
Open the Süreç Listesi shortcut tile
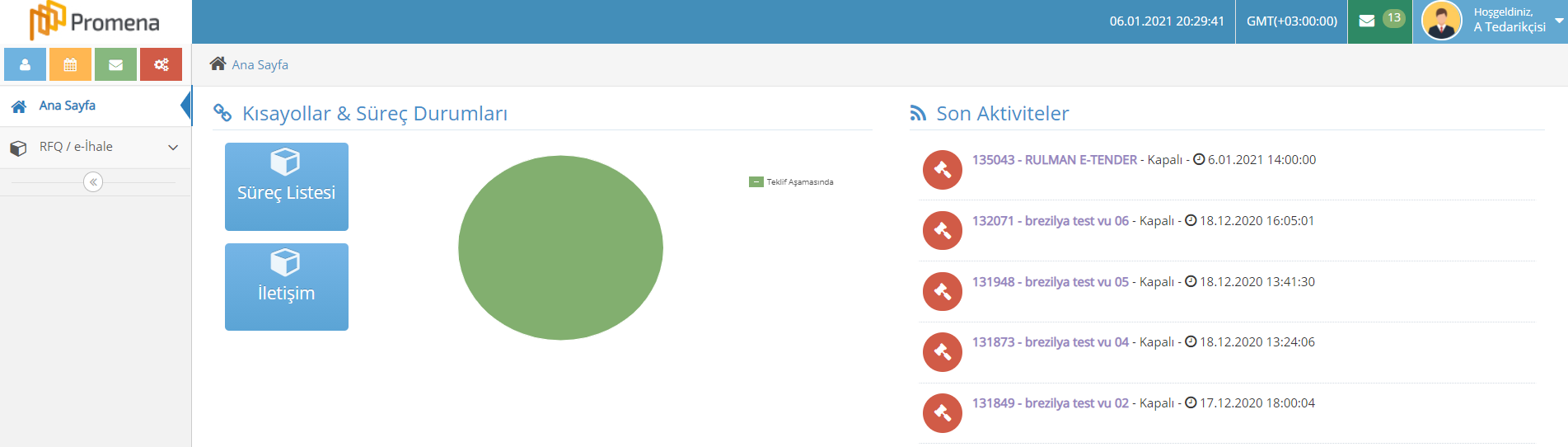287,186
